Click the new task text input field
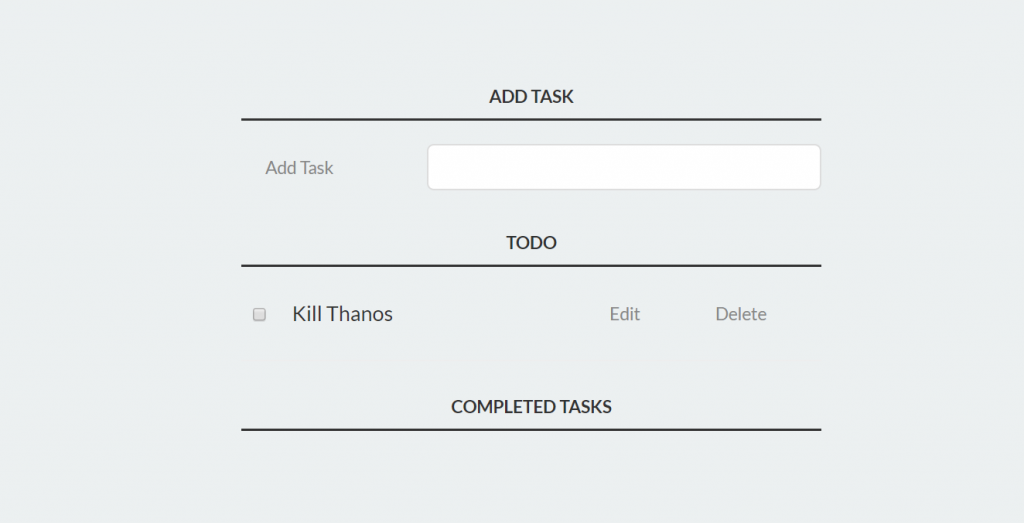 point(623,167)
